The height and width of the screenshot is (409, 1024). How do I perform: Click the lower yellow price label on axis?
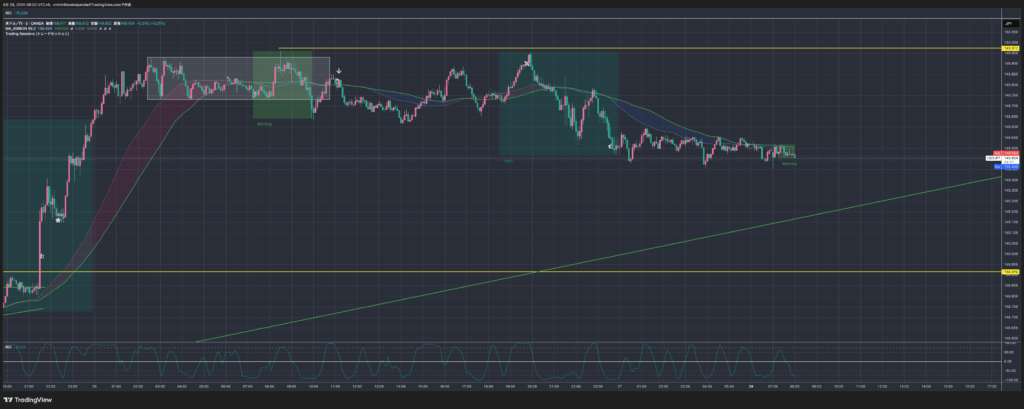click(1010, 272)
